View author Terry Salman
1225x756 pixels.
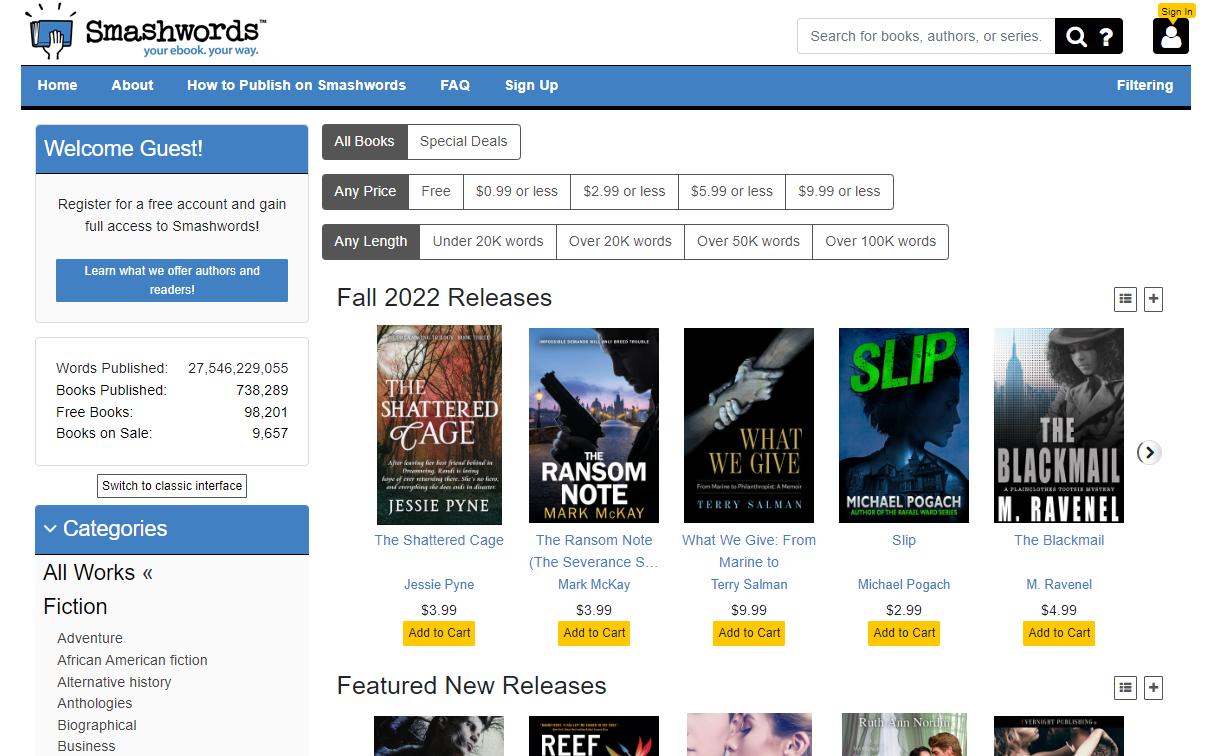749,585
